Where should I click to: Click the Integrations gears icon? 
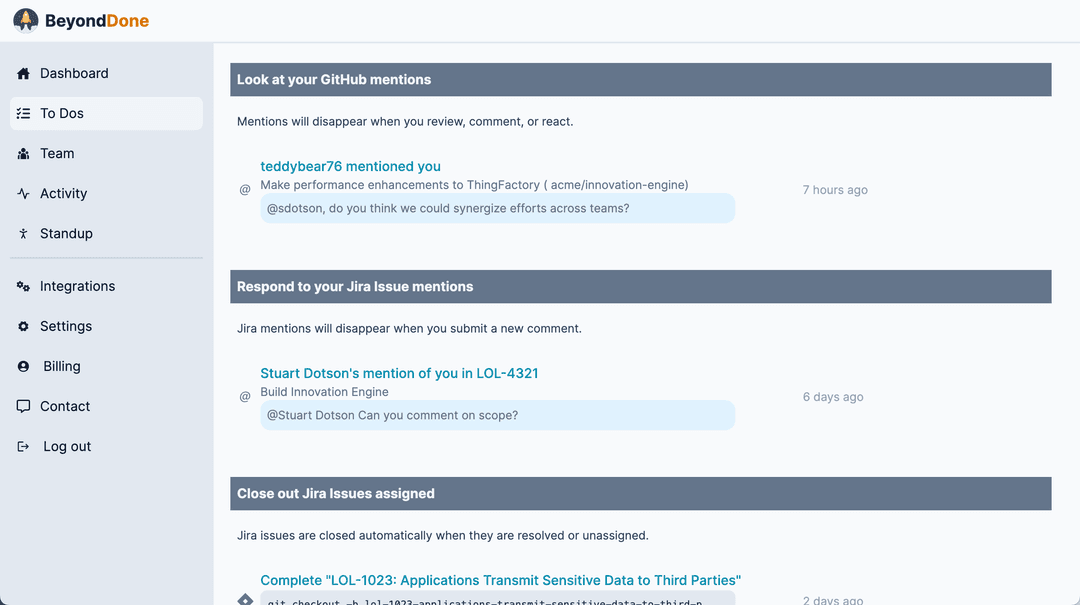pos(23,287)
